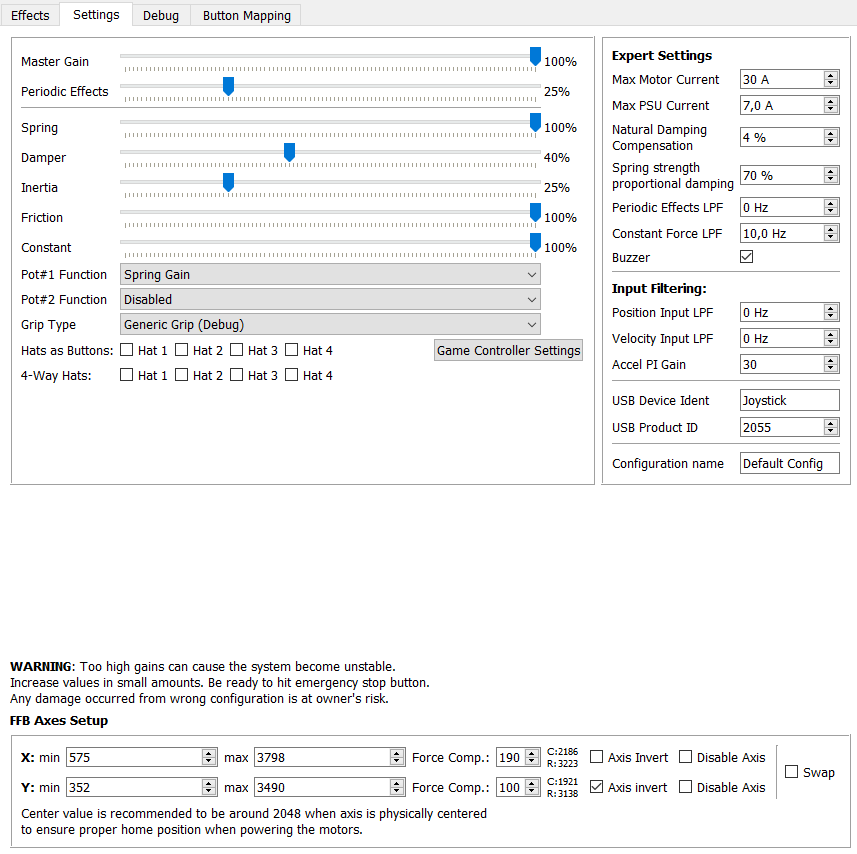Increase X axis Force Comp. value
This screenshot has width=857, height=854.
532,753
